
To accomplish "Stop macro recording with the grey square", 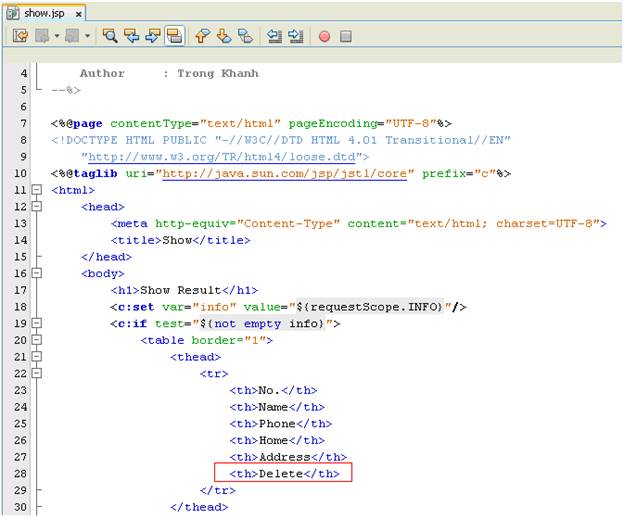I will click(345, 37).
